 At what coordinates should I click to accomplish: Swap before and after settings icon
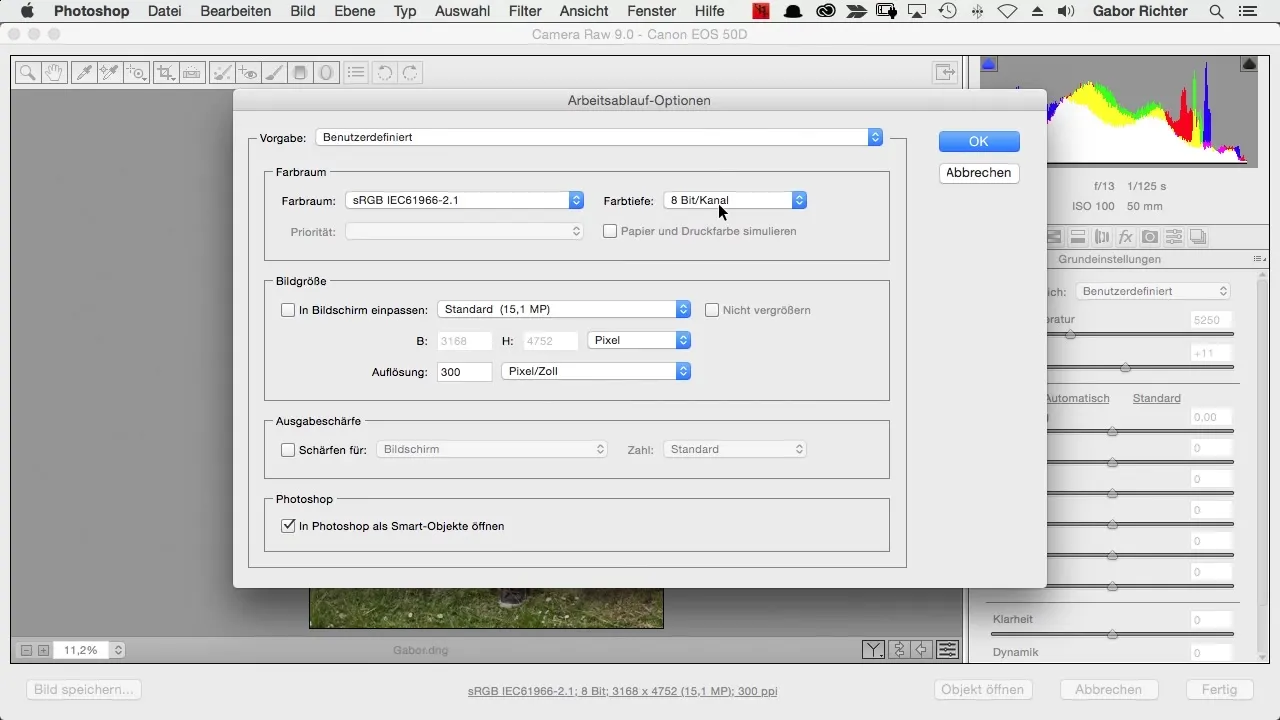[x=899, y=650]
